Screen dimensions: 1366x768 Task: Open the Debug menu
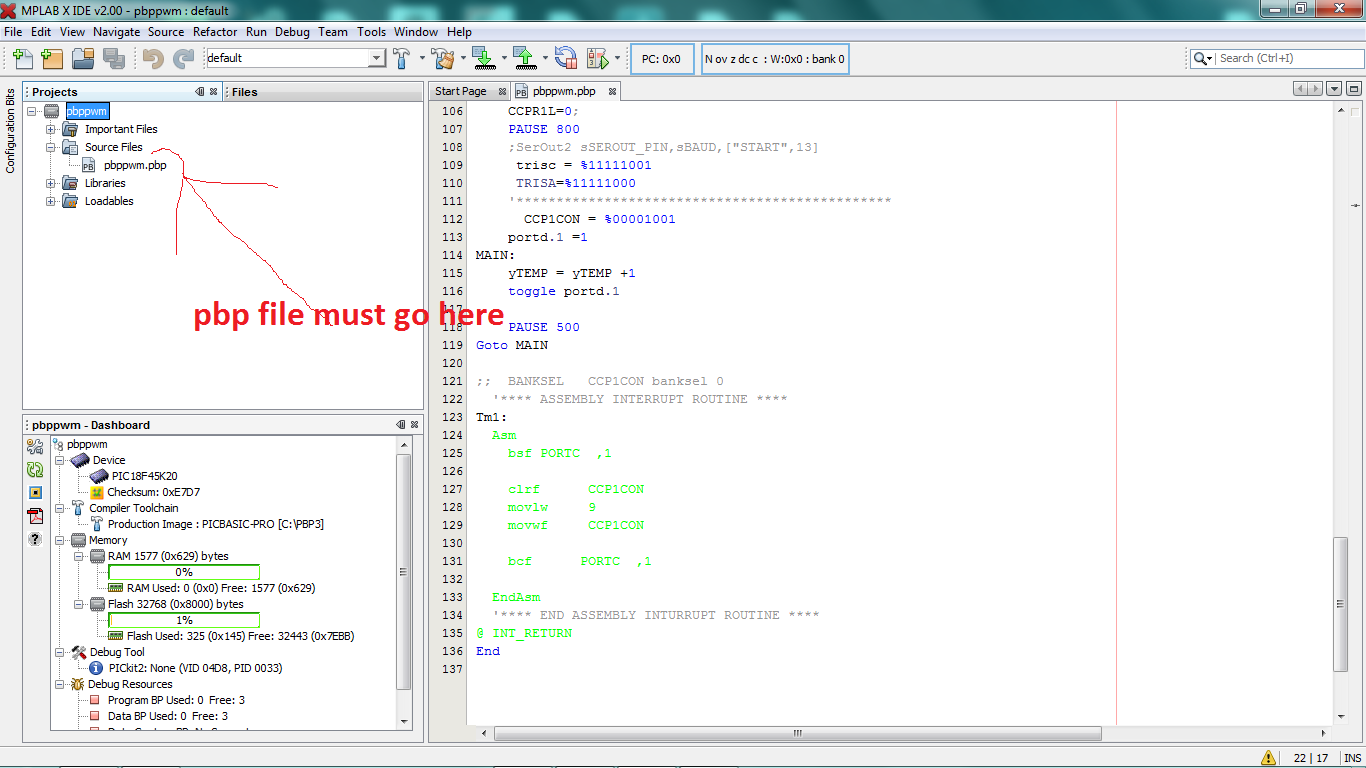pos(292,32)
